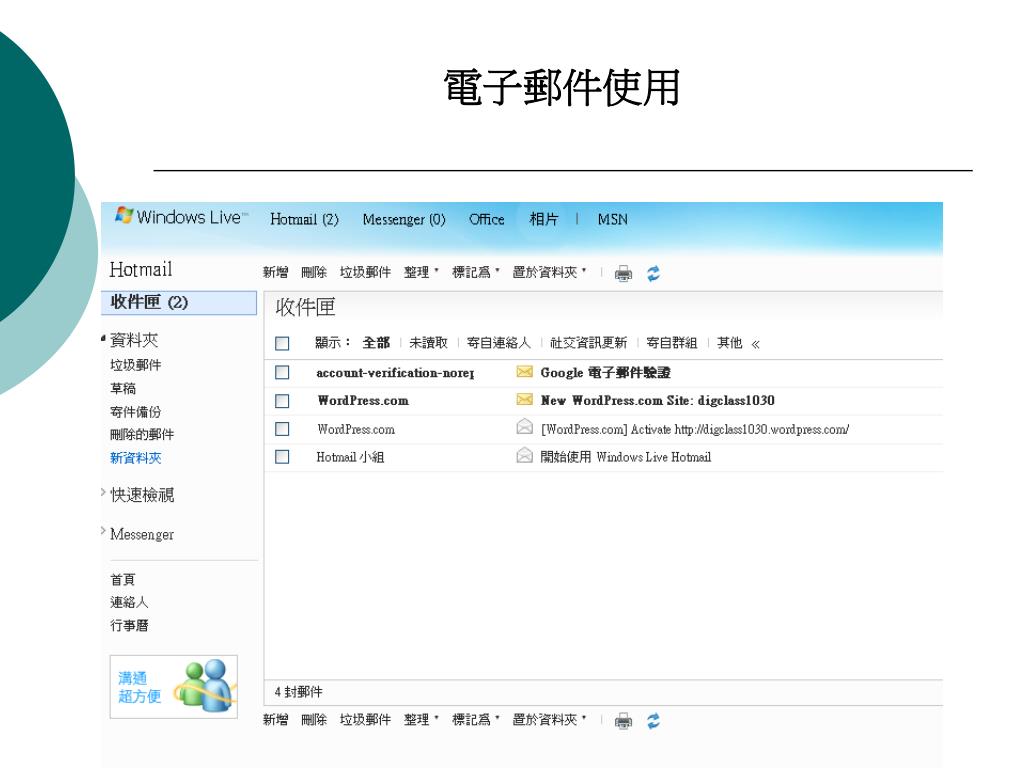Open 刪除的郵件 folder

142,435
